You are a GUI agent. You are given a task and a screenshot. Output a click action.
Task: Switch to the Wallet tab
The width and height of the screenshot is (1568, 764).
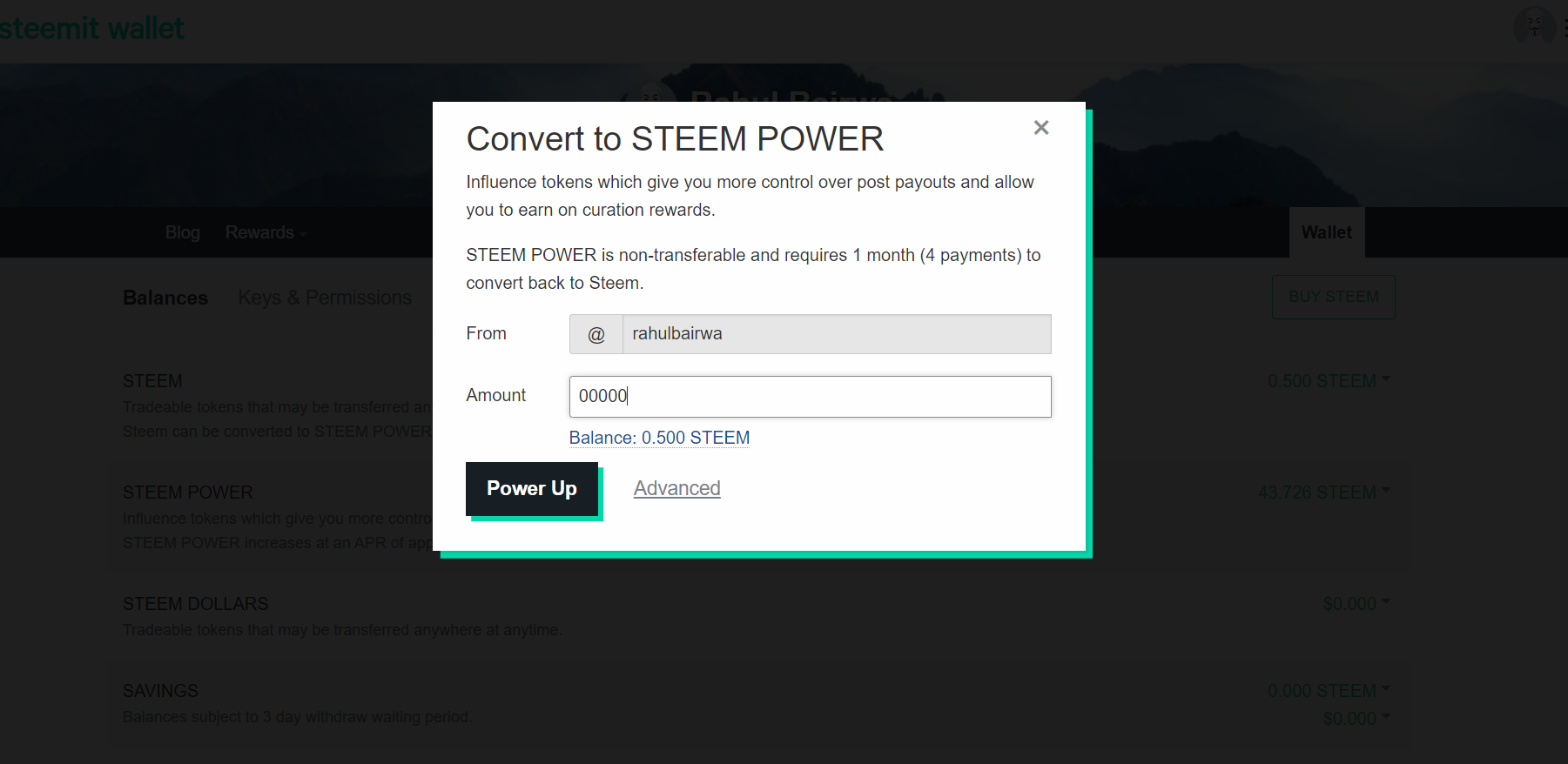(1327, 232)
